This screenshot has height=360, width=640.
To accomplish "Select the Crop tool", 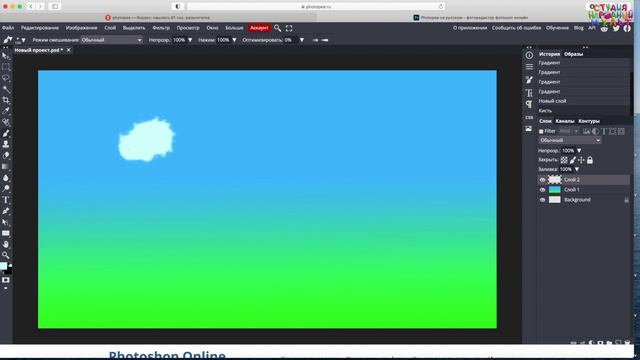I will [6, 100].
